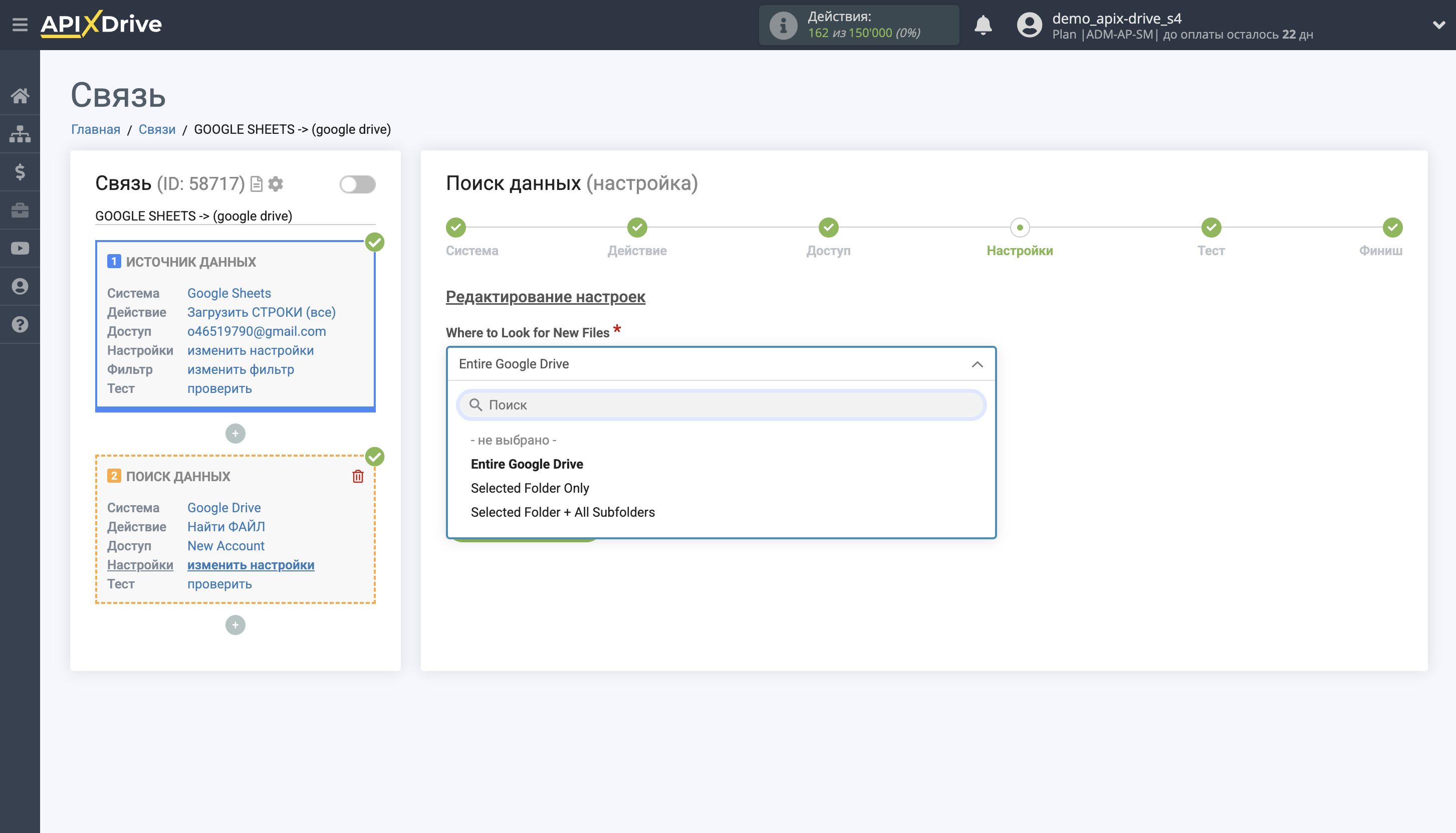Viewport: 1456px width, 833px height.
Task: Open connections sitemap icon in sidebar
Action: [20, 134]
